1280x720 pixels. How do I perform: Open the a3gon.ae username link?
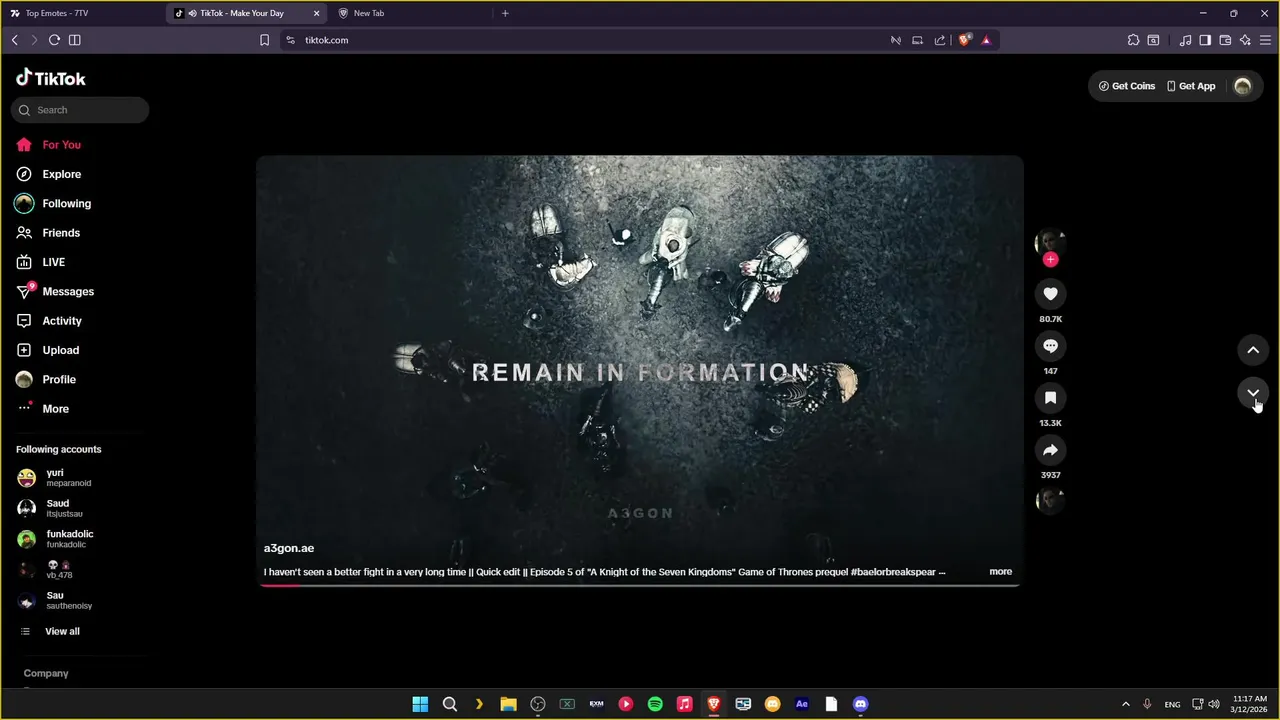289,548
